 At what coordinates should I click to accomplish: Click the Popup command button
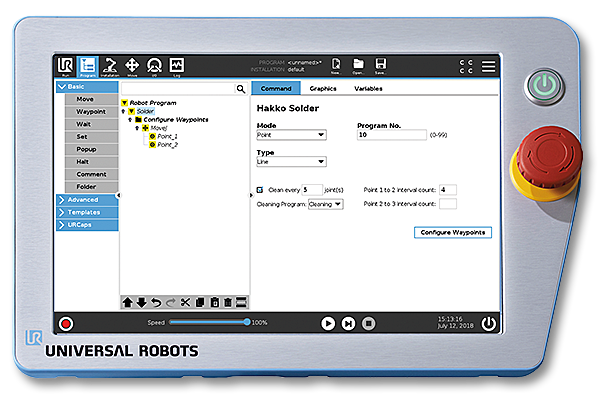coord(91,149)
